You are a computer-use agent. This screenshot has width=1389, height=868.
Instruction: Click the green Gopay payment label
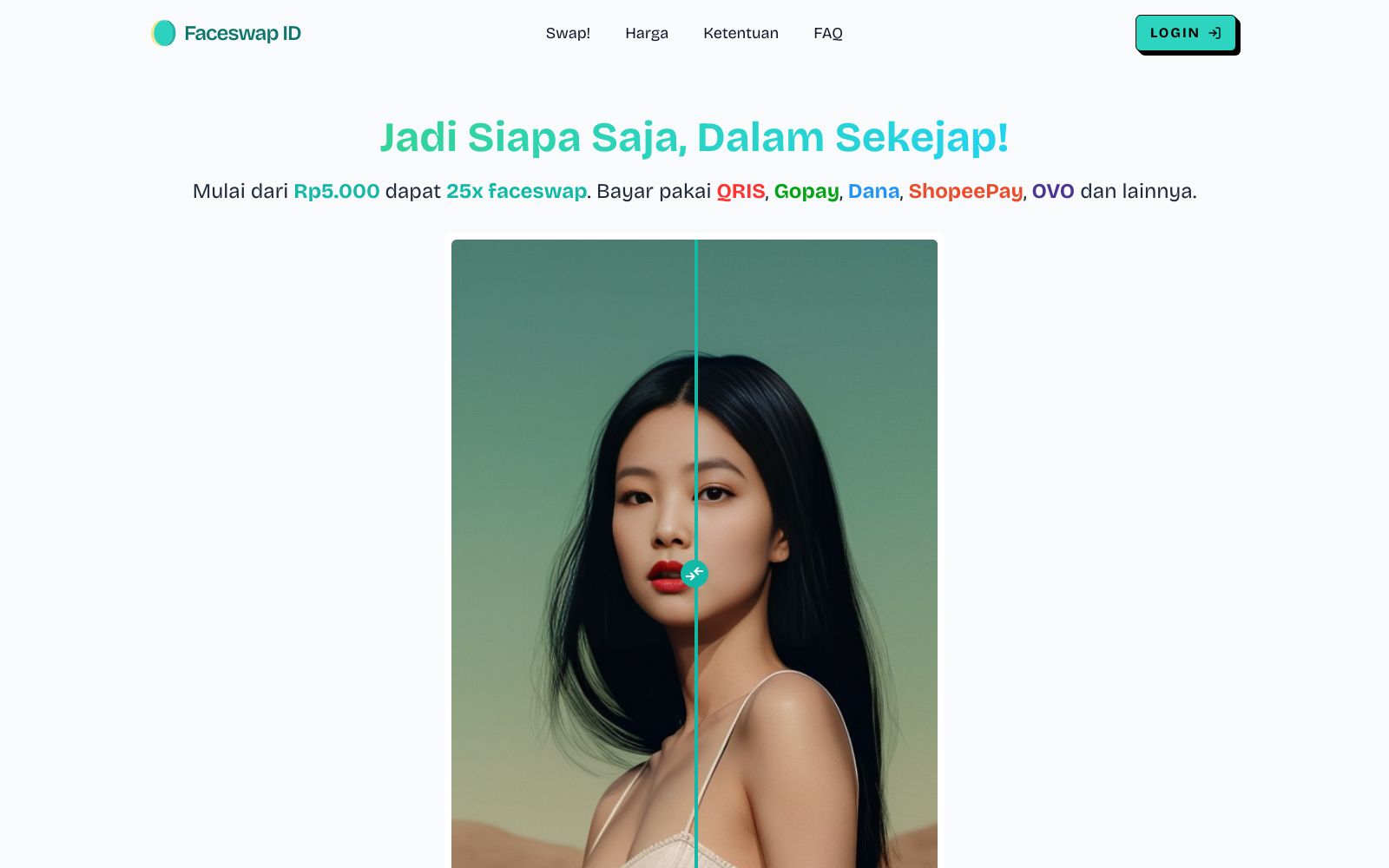coord(806,191)
